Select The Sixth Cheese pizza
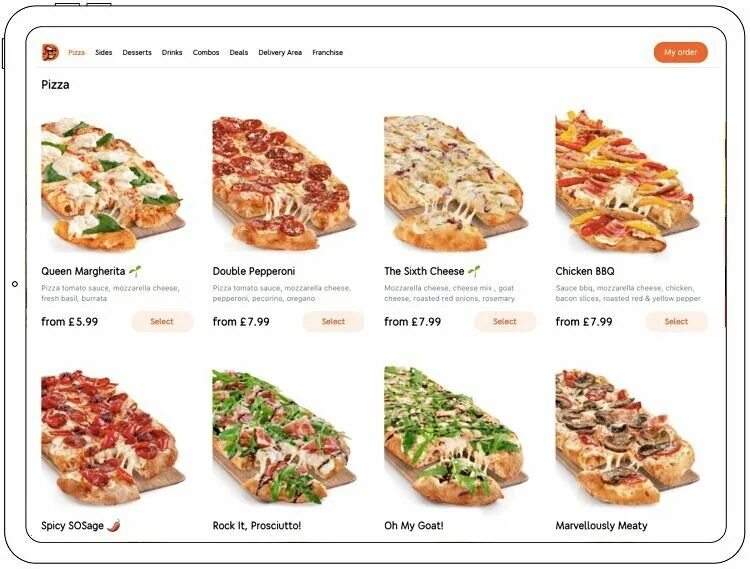 505,321
